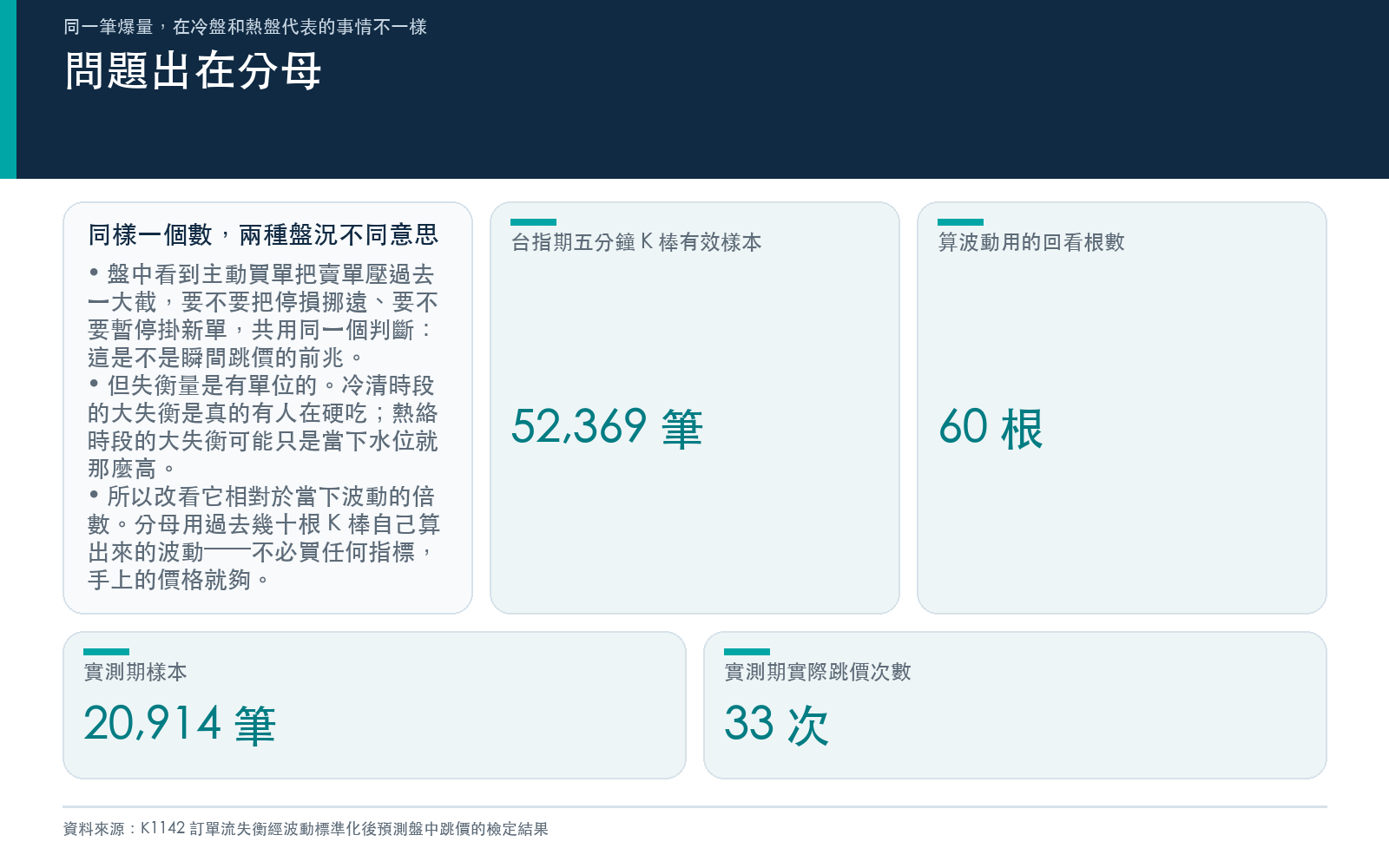The width and height of the screenshot is (1389, 868).
Task: Click the label 算波動用的回看根數
Action: pyautogui.click(x=1031, y=242)
